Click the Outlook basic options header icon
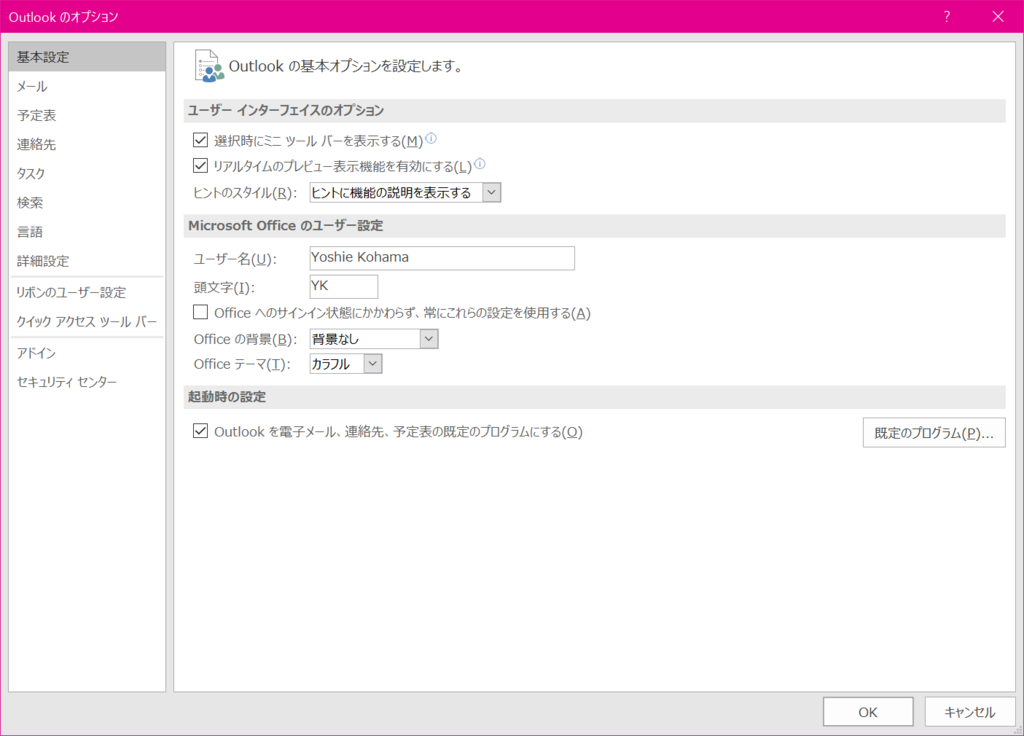 pyautogui.click(x=209, y=66)
